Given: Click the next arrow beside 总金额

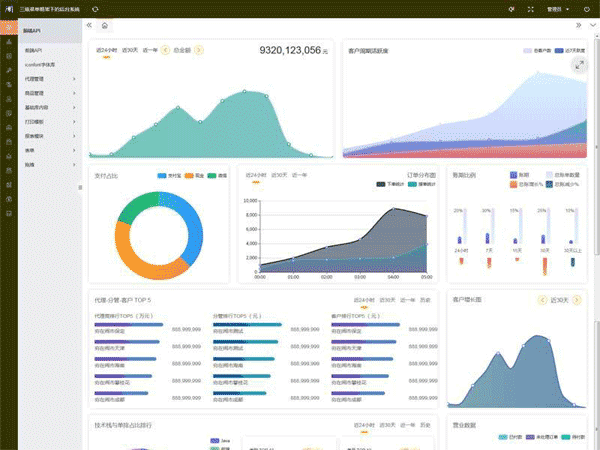Looking at the screenshot, I should (x=199, y=49).
